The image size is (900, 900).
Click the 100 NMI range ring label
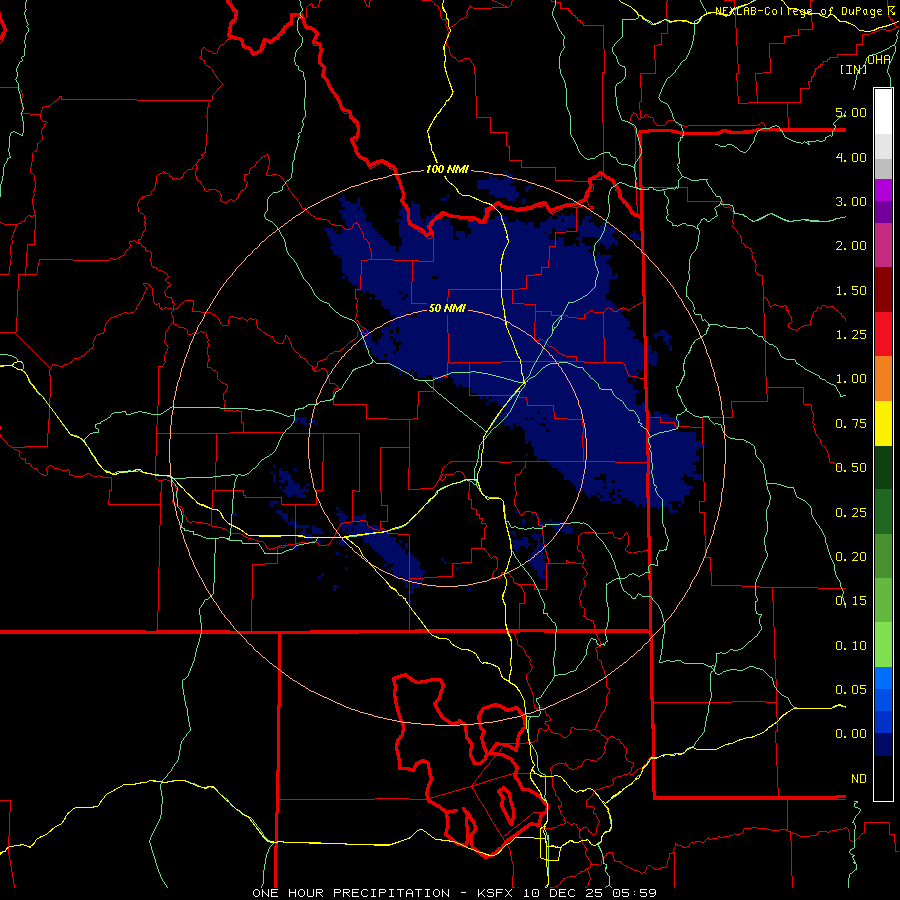tap(447, 170)
